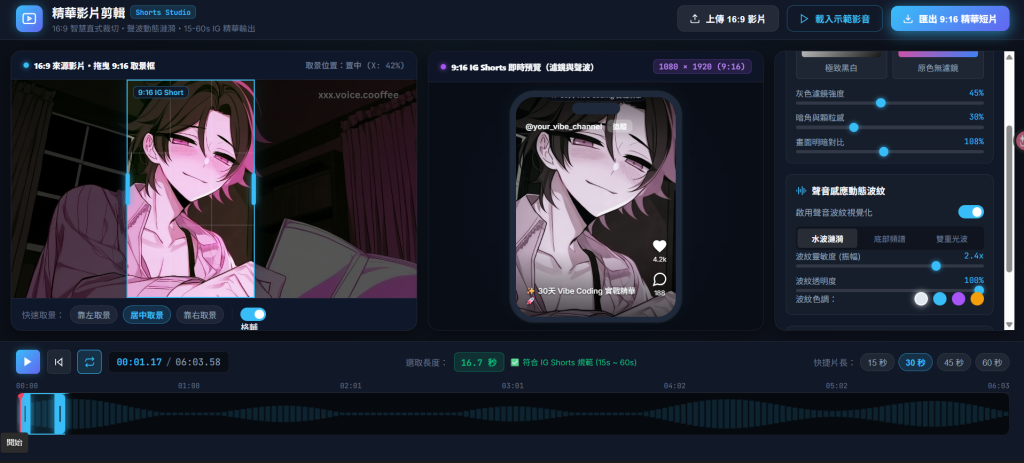Set clip length to 15 秒
This screenshot has width=1024, height=463.
coord(877,362)
